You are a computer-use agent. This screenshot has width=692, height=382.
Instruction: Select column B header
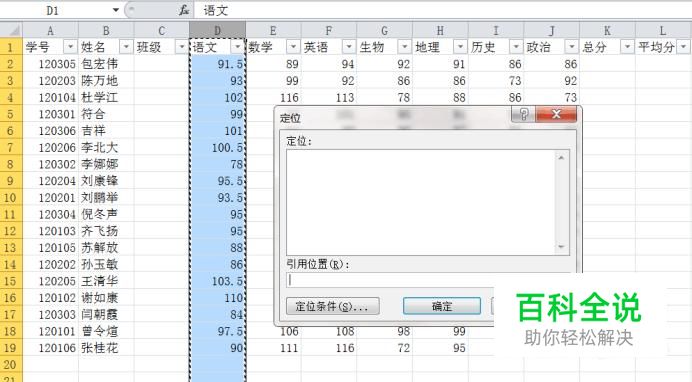click(x=106, y=30)
